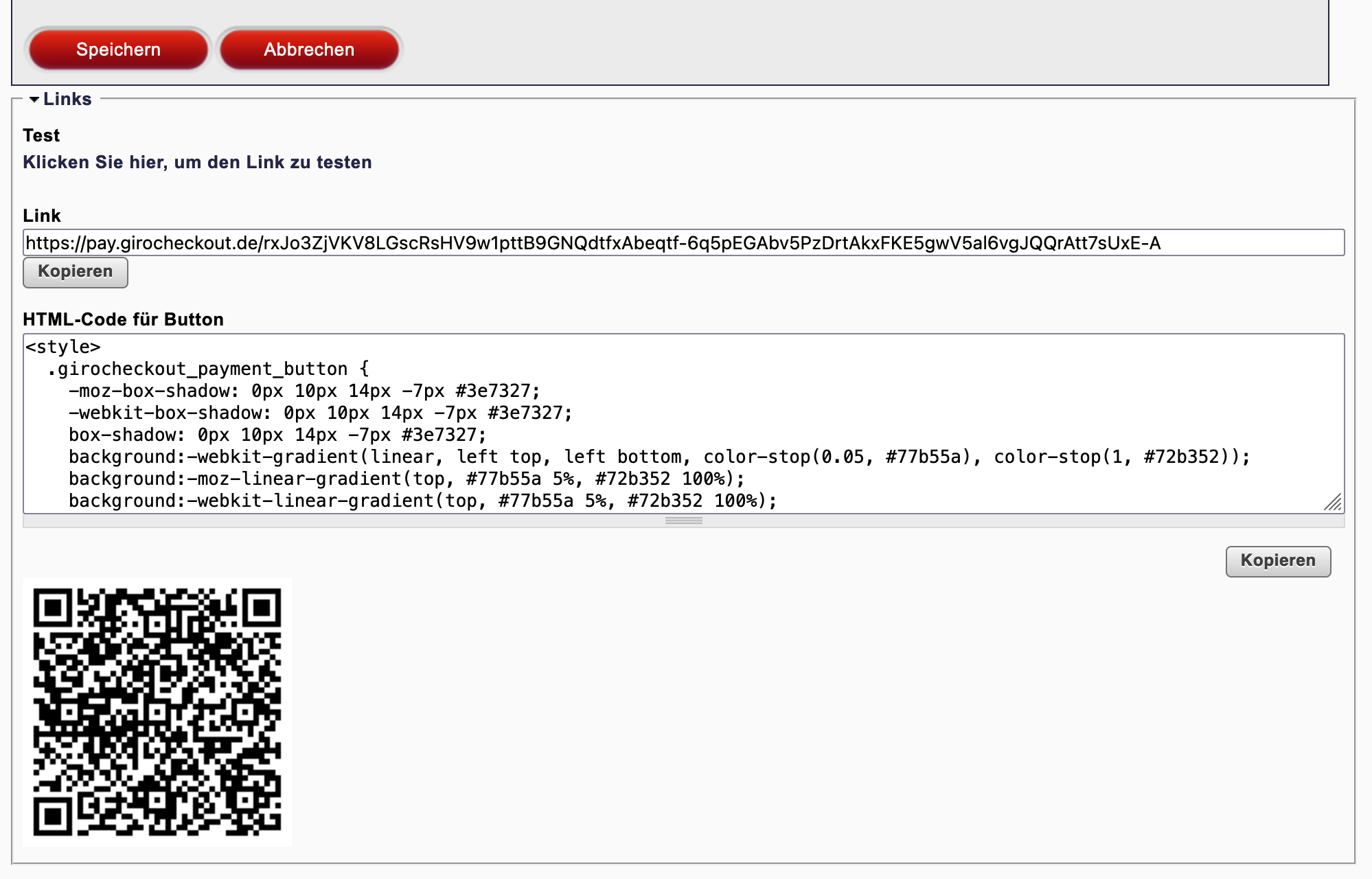
Task: Click the QR code top-left finder square
Action: (x=54, y=608)
